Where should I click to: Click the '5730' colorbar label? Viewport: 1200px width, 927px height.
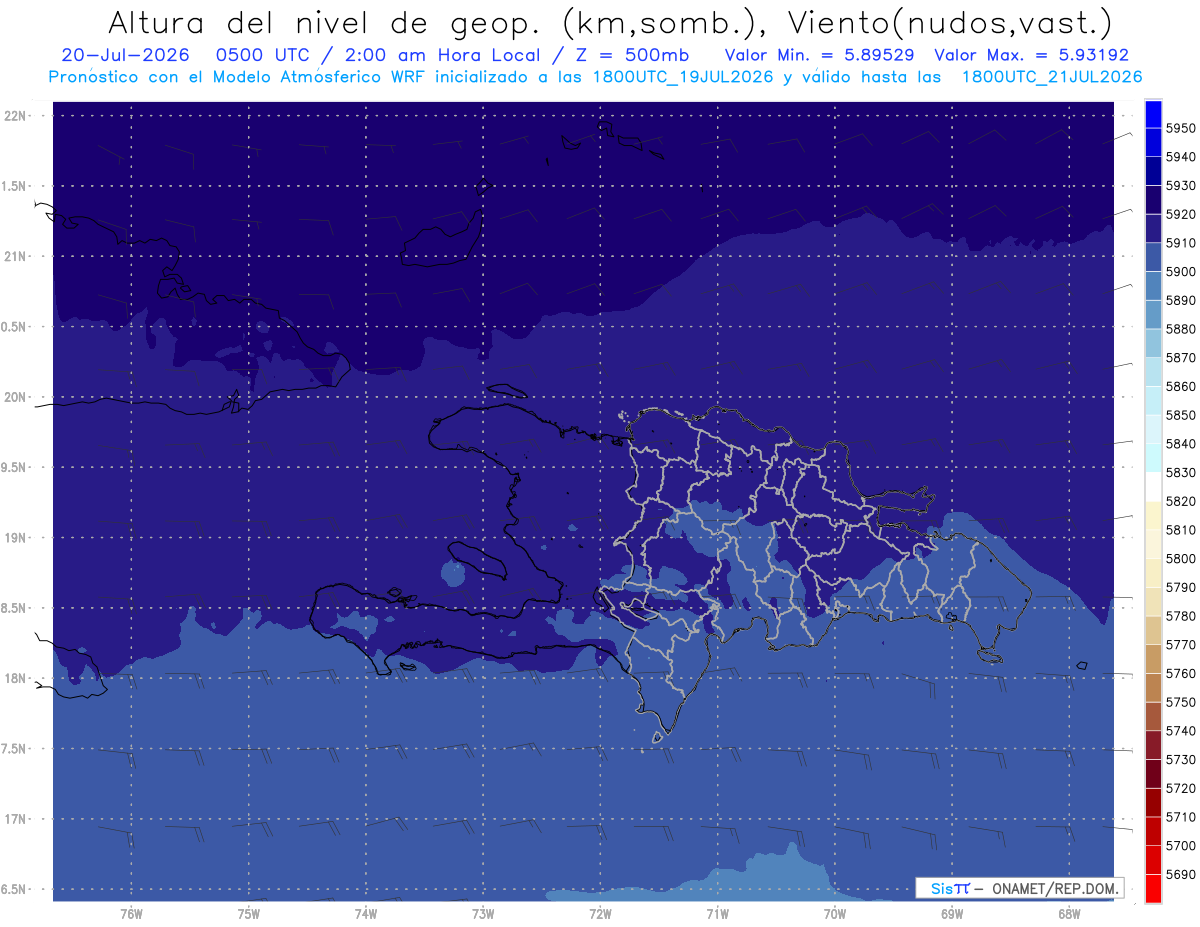[1180, 760]
